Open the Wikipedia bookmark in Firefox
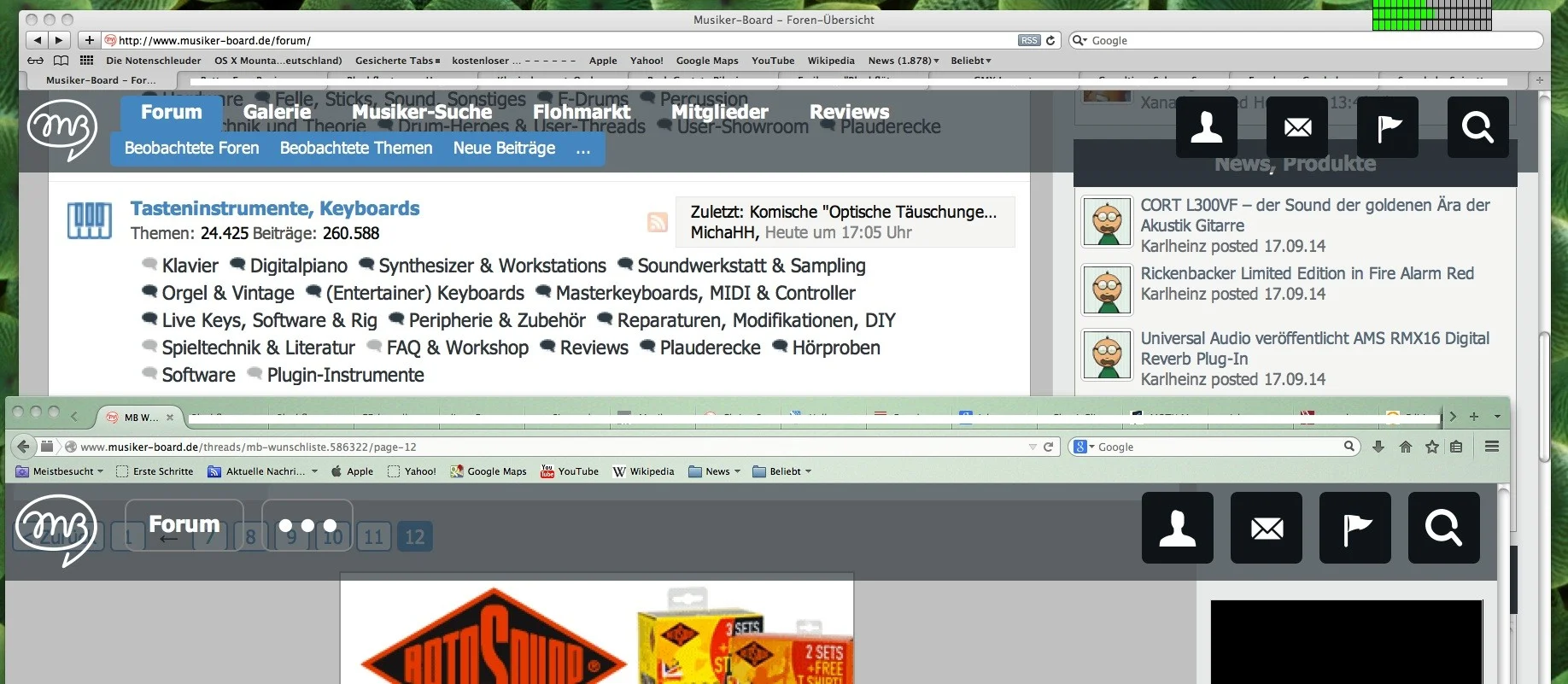1568x684 pixels. coord(643,471)
